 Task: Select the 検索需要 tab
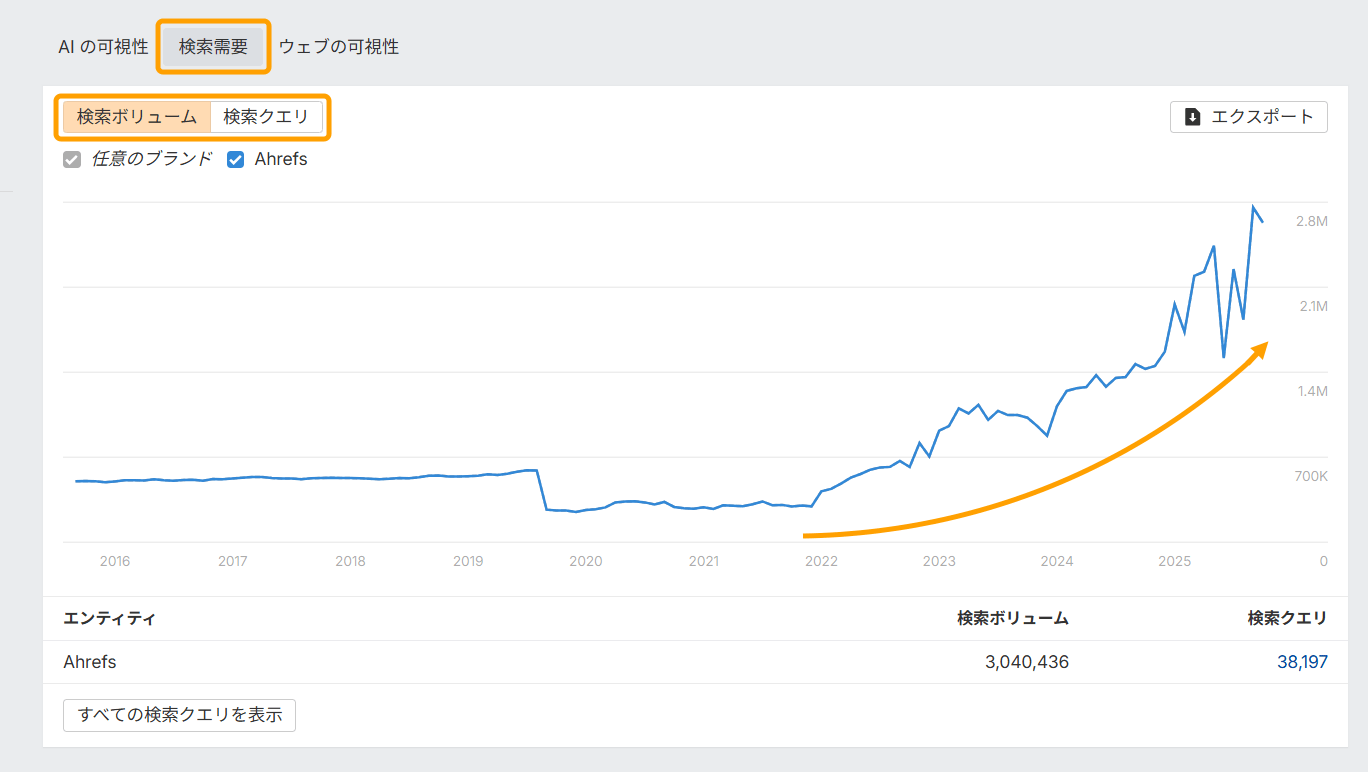(213, 47)
